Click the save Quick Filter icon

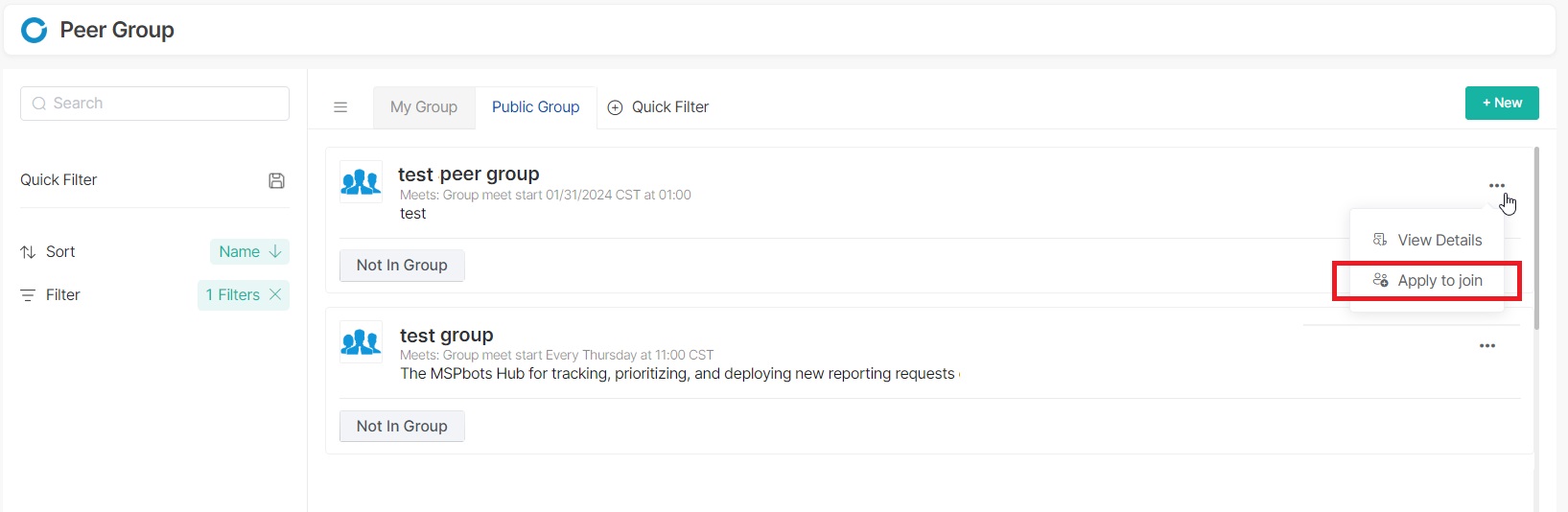[x=276, y=180]
